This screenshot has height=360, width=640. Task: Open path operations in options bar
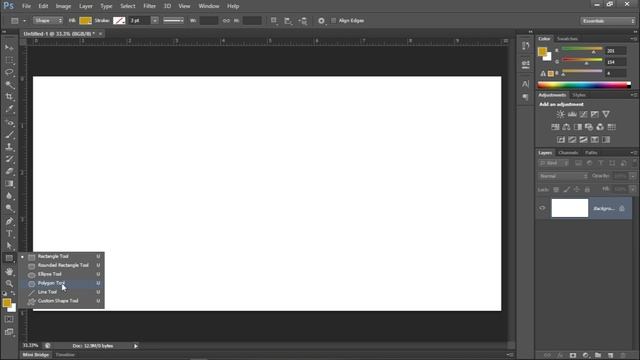(x=274, y=20)
